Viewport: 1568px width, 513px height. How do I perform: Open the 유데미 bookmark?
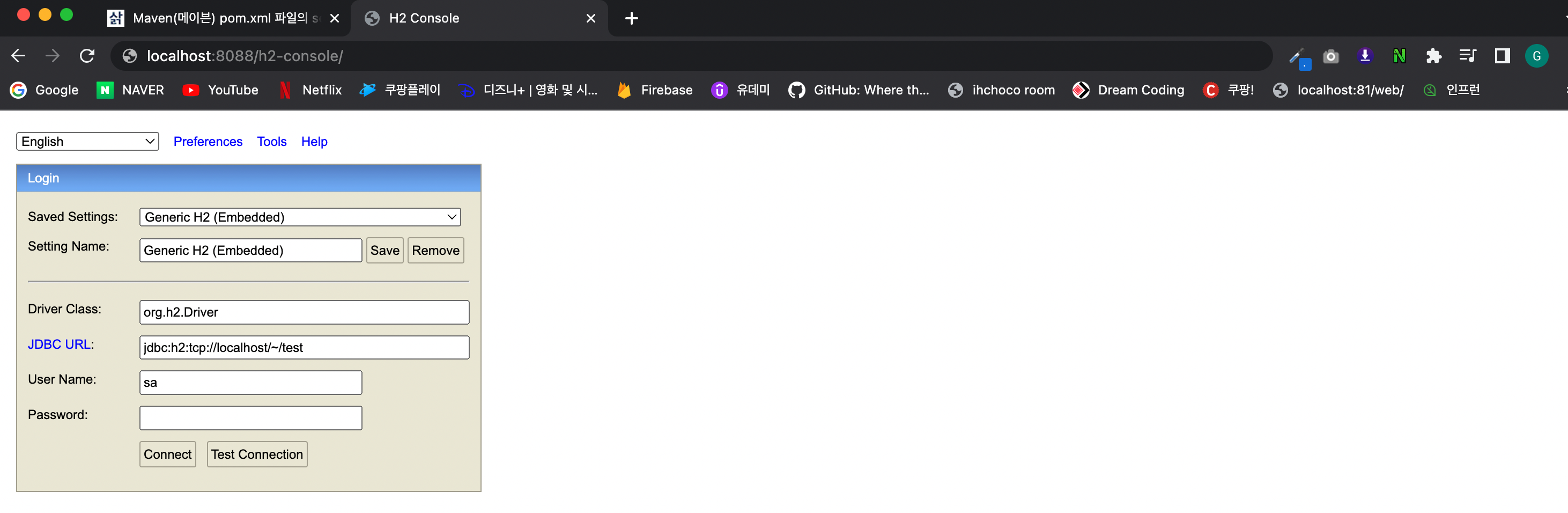click(x=740, y=90)
